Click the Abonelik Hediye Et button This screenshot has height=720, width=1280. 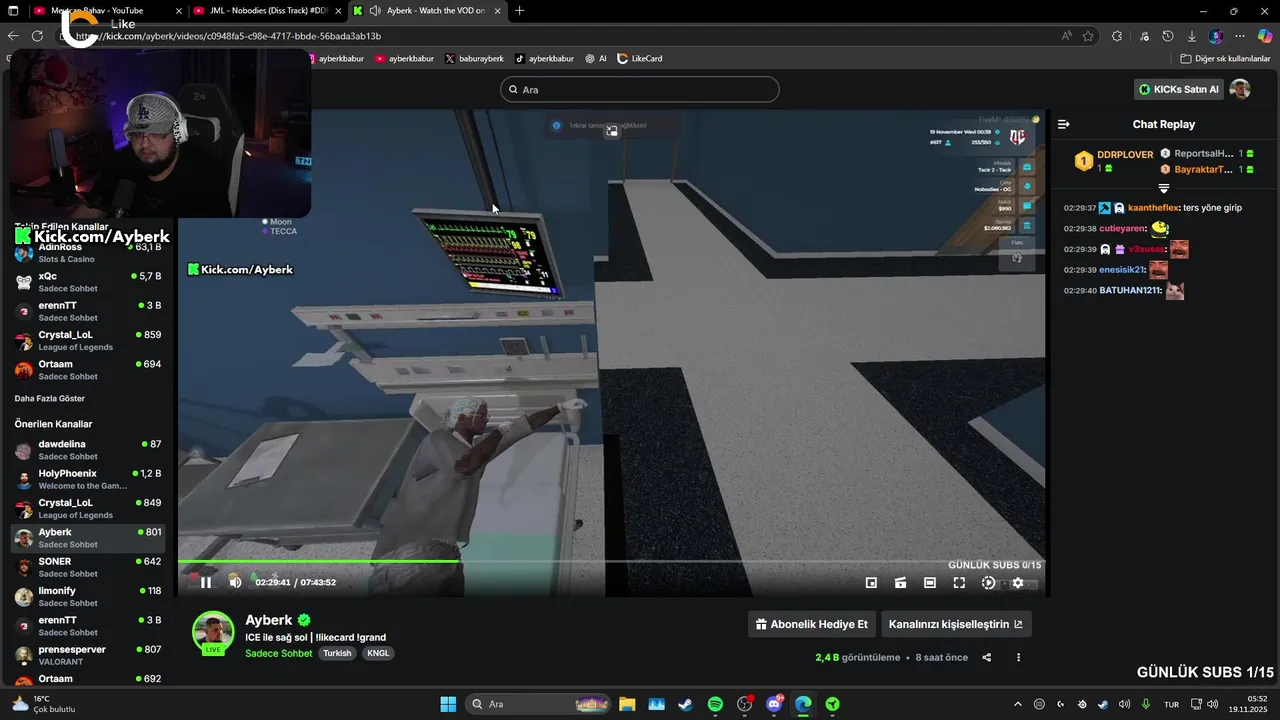pos(812,624)
